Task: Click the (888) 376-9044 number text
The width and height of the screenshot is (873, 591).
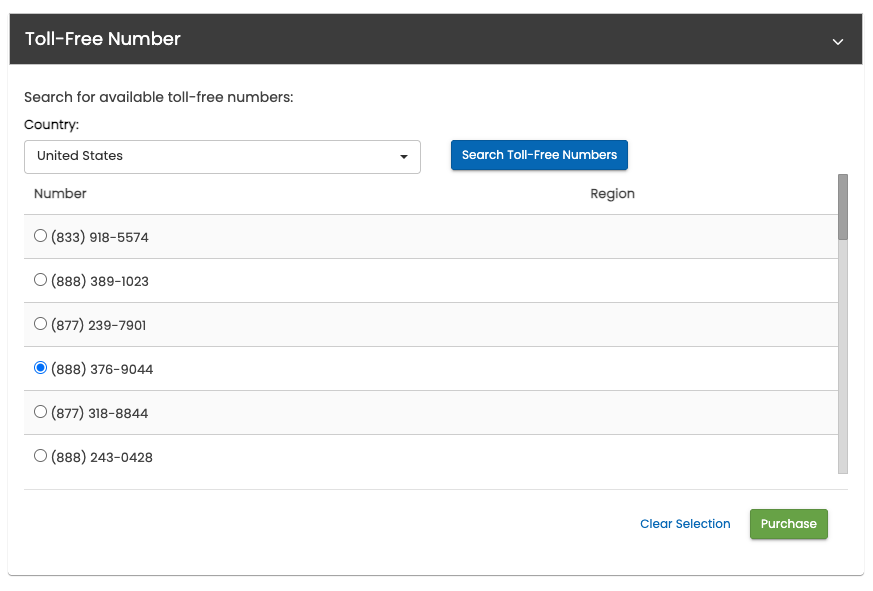Action: click(x=102, y=369)
